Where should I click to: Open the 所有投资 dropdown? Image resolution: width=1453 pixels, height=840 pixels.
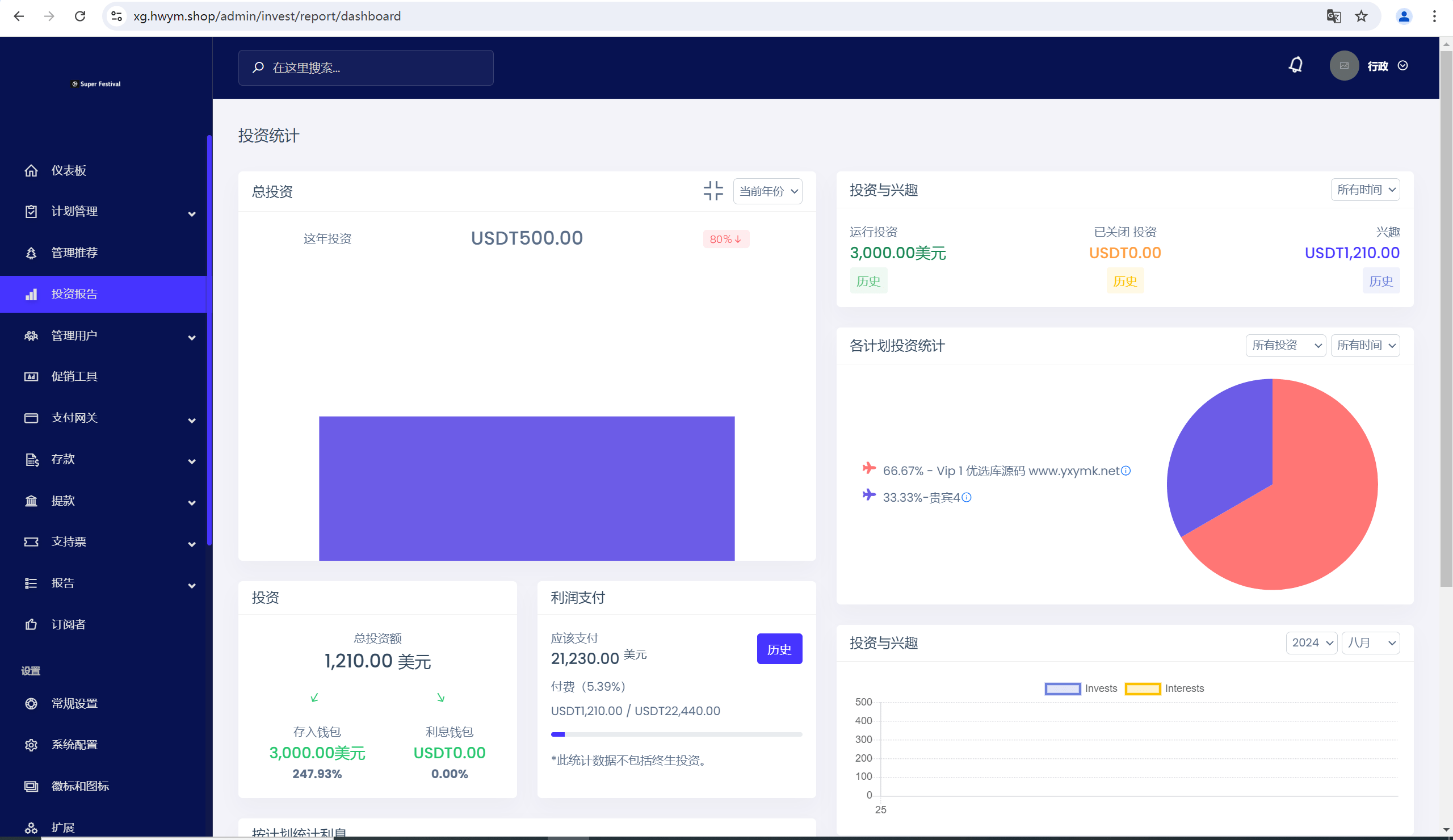(x=1285, y=345)
